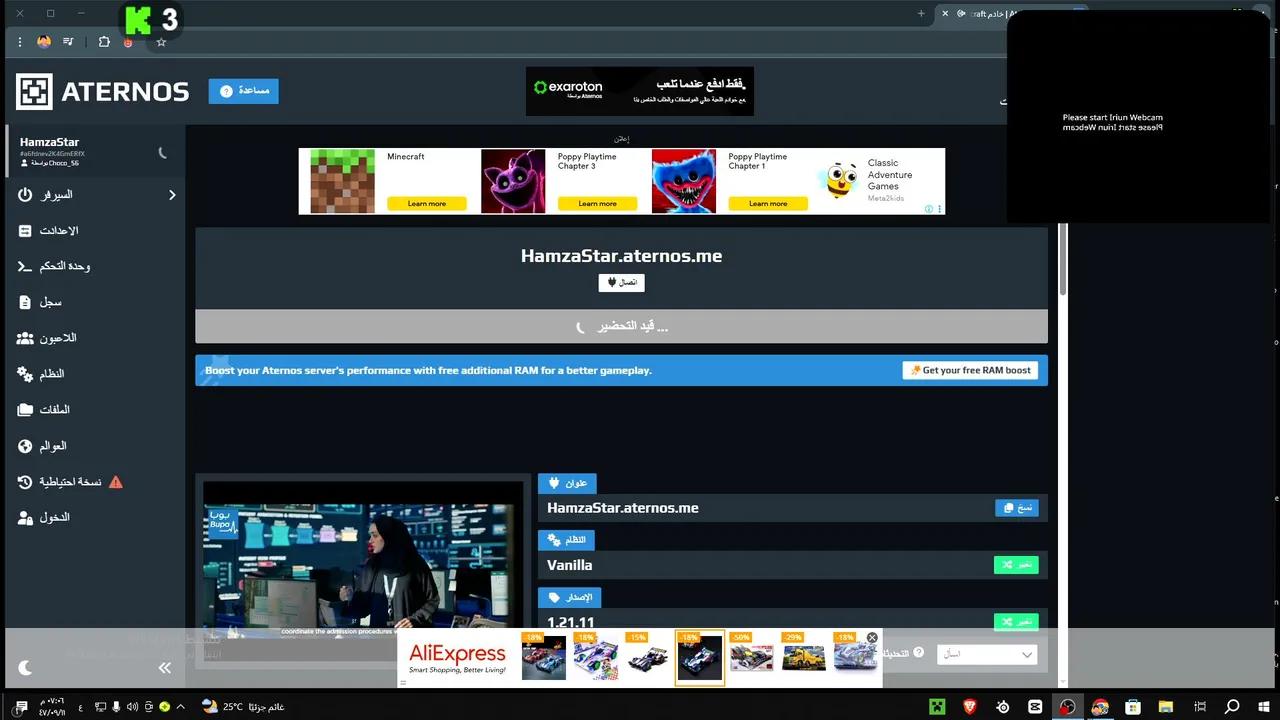This screenshot has height=720, width=1280.
Task: Open the browser extensions puzzle icon
Action: (104, 42)
